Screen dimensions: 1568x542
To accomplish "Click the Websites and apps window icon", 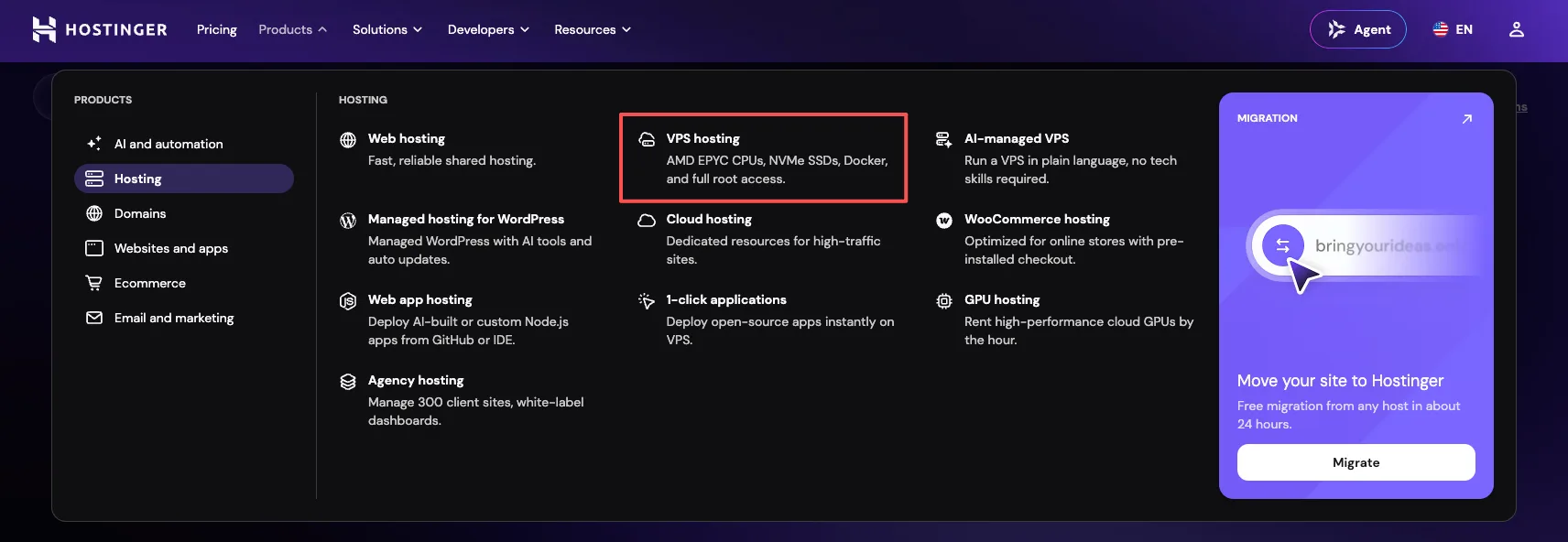I will tap(94, 248).
